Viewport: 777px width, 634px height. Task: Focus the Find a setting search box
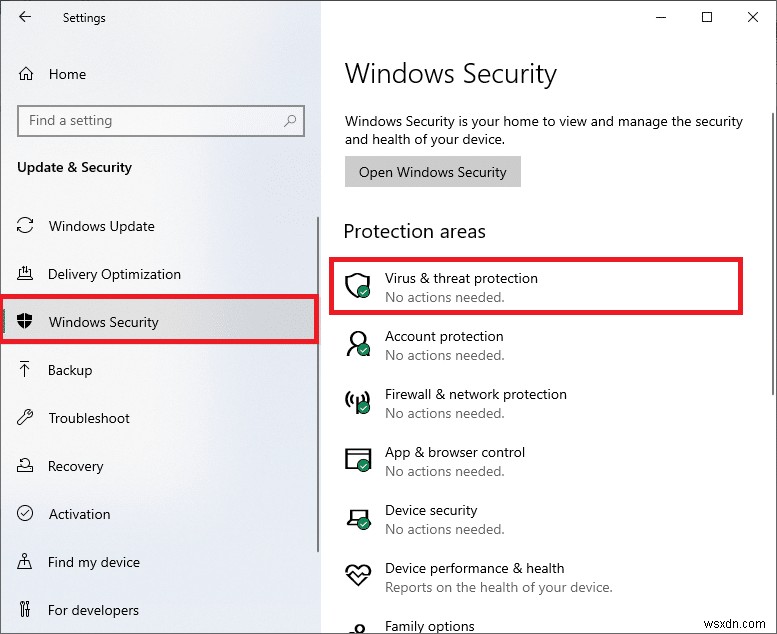pyautogui.click(x=150, y=121)
